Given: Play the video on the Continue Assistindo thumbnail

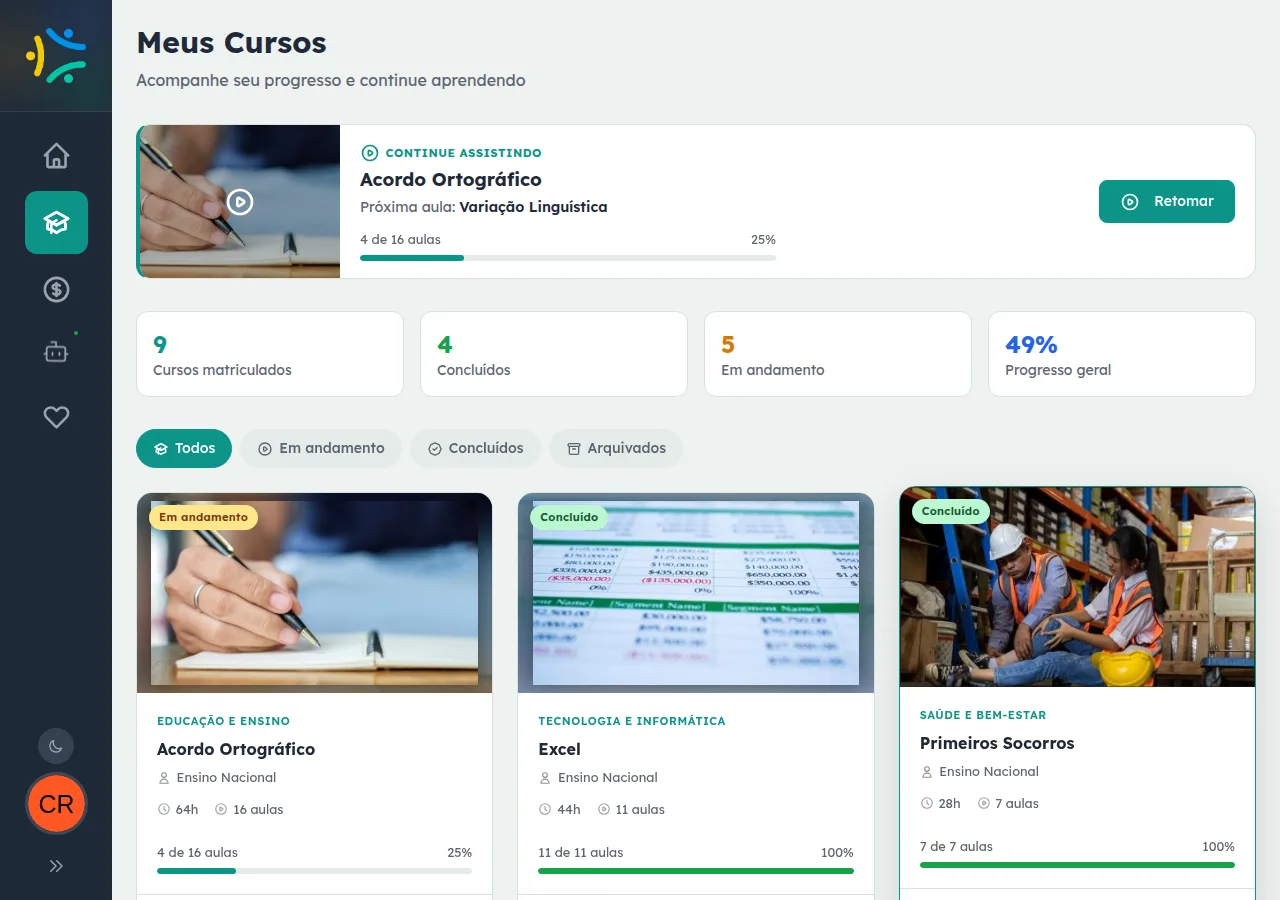Looking at the screenshot, I should [240, 202].
